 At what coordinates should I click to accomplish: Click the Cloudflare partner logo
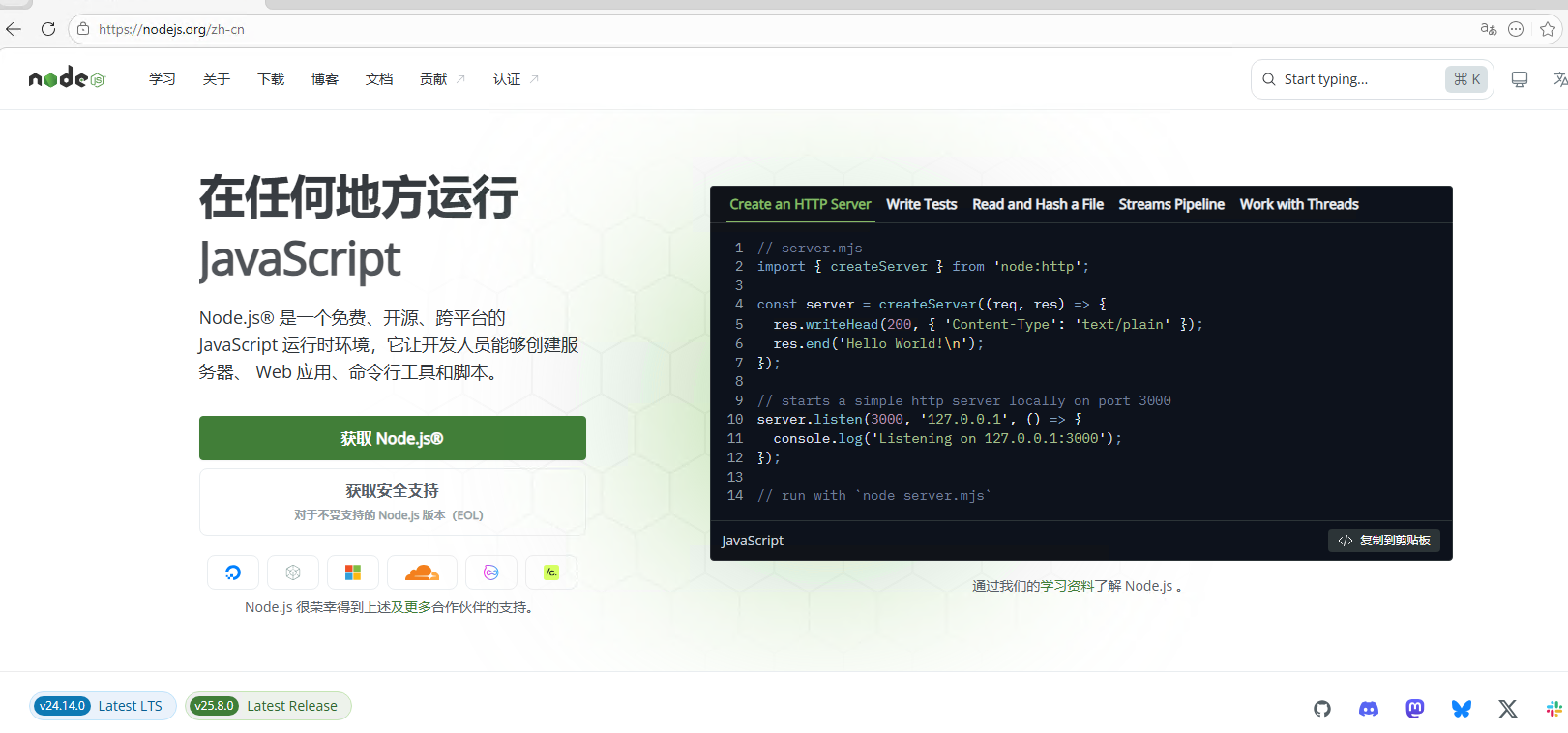(422, 572)
